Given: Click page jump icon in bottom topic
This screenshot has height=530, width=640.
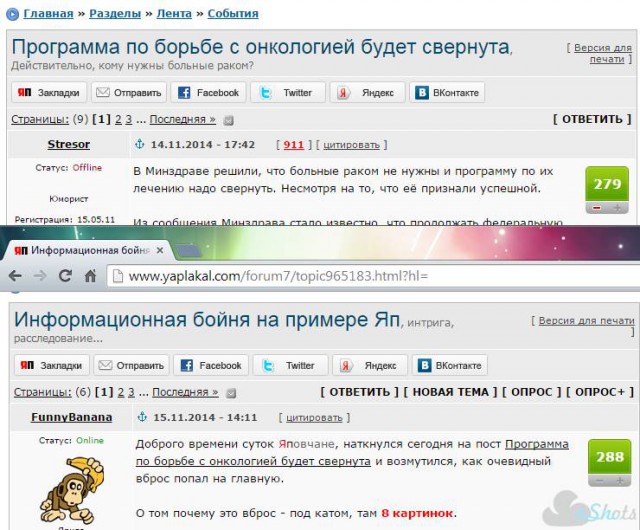Looking at the screenshot, I should tap(231, 393).
